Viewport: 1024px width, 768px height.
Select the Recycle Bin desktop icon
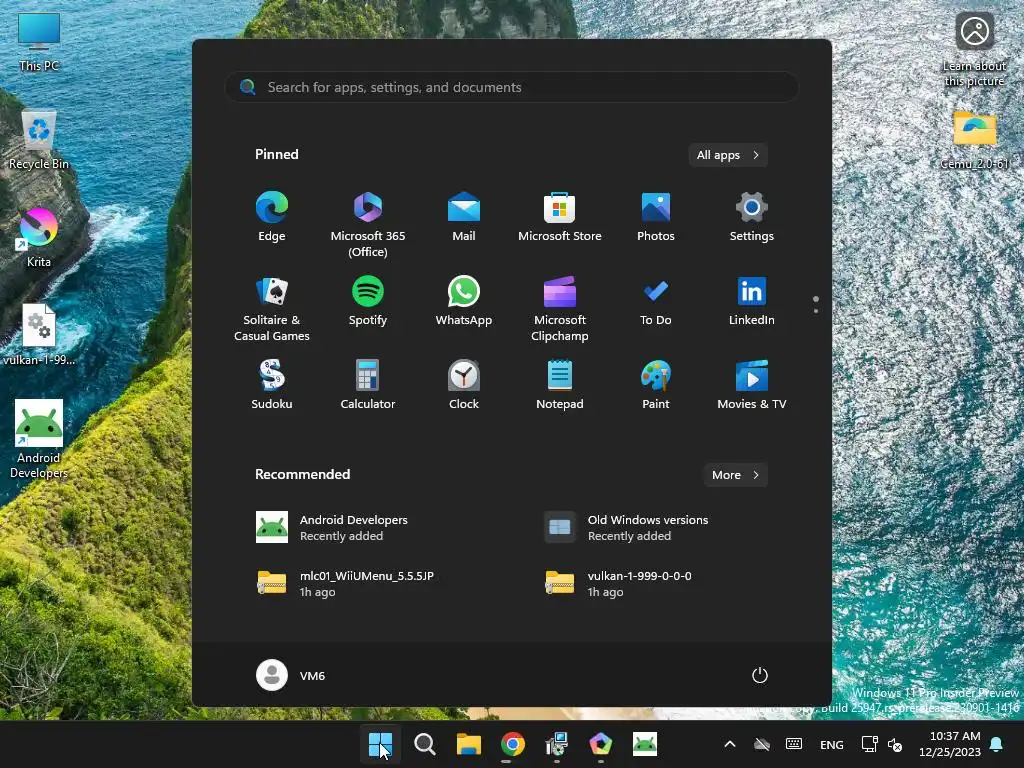point(39,140)
